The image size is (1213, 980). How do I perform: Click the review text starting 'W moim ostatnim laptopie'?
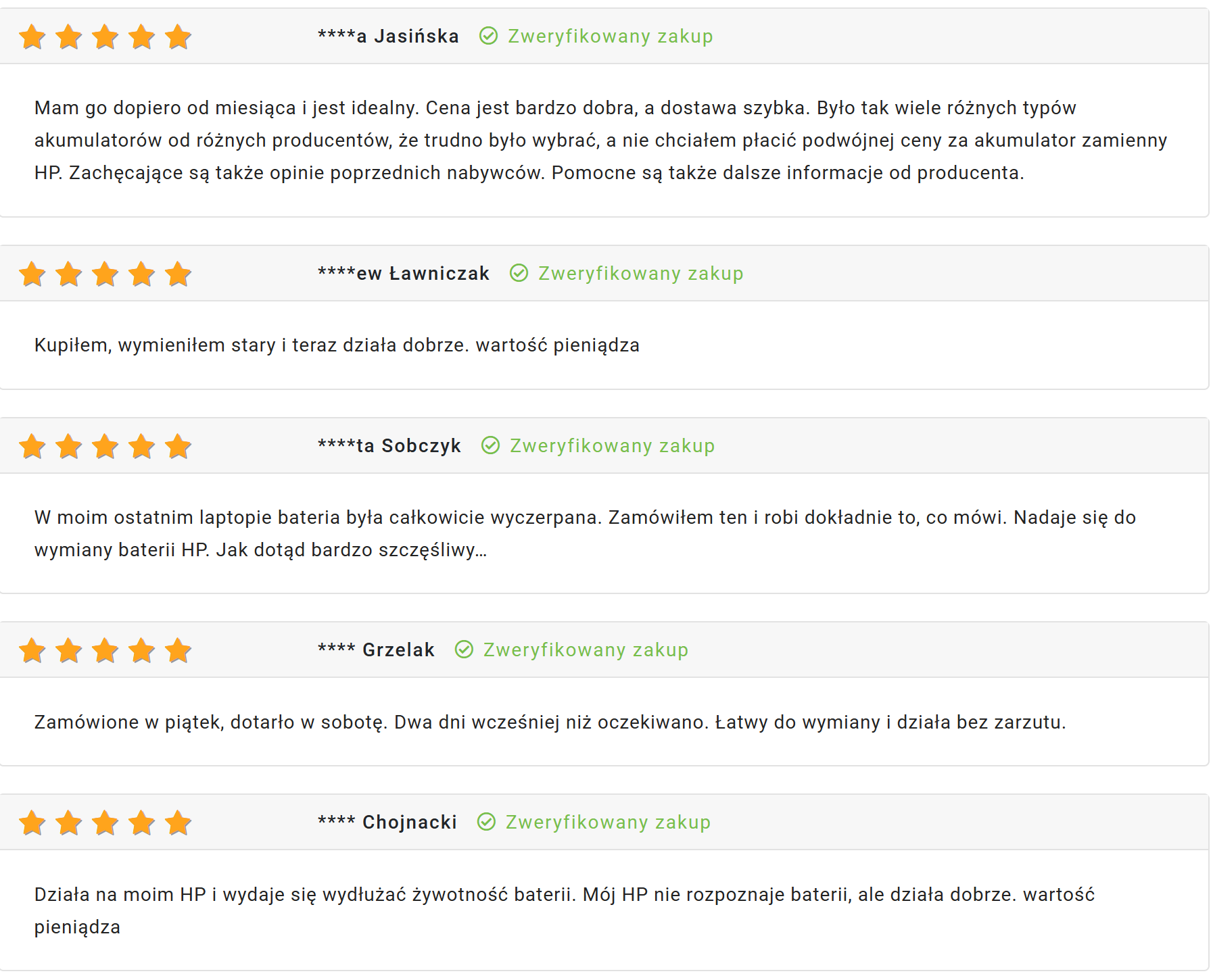coord(585,533)
